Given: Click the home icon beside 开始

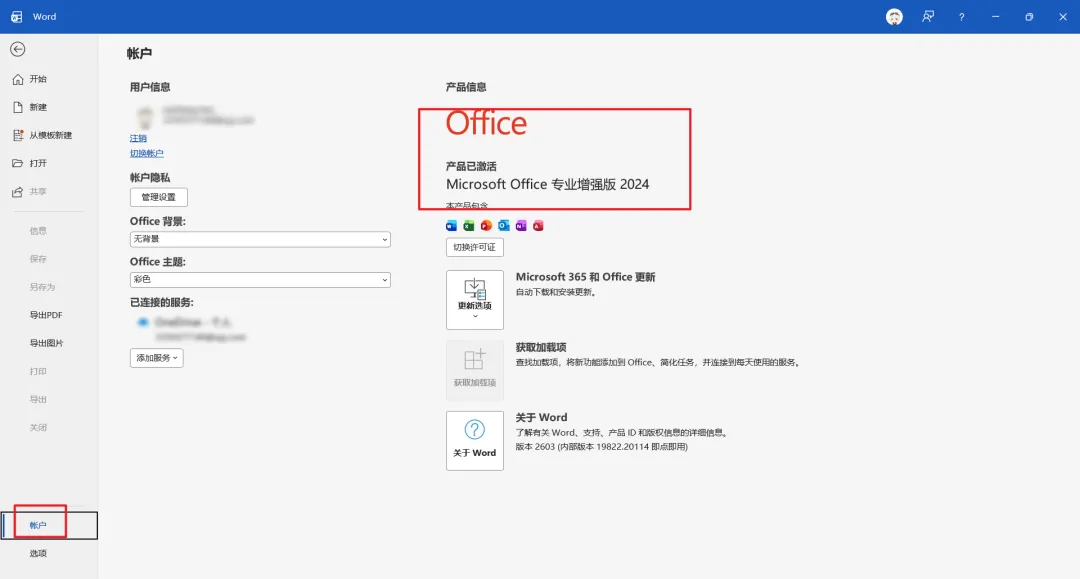Looking at the screenshot, I should tap(18, 79).
